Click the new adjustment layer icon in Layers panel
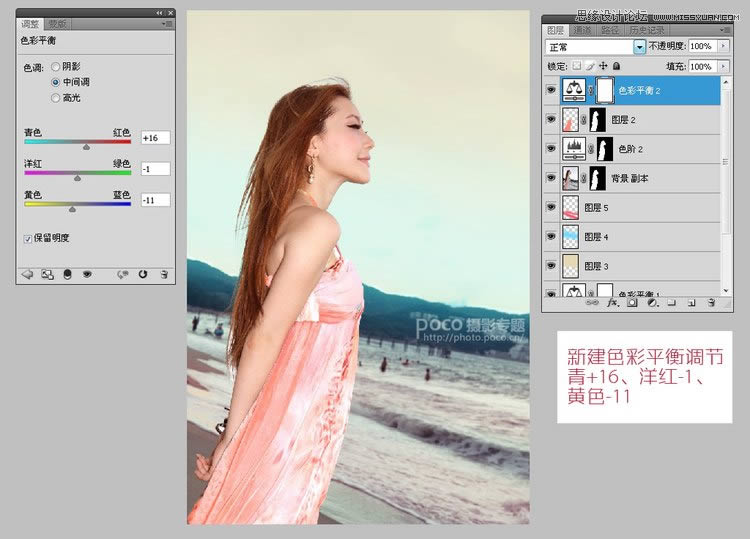 pyautogui.click(x=651, y=301)
